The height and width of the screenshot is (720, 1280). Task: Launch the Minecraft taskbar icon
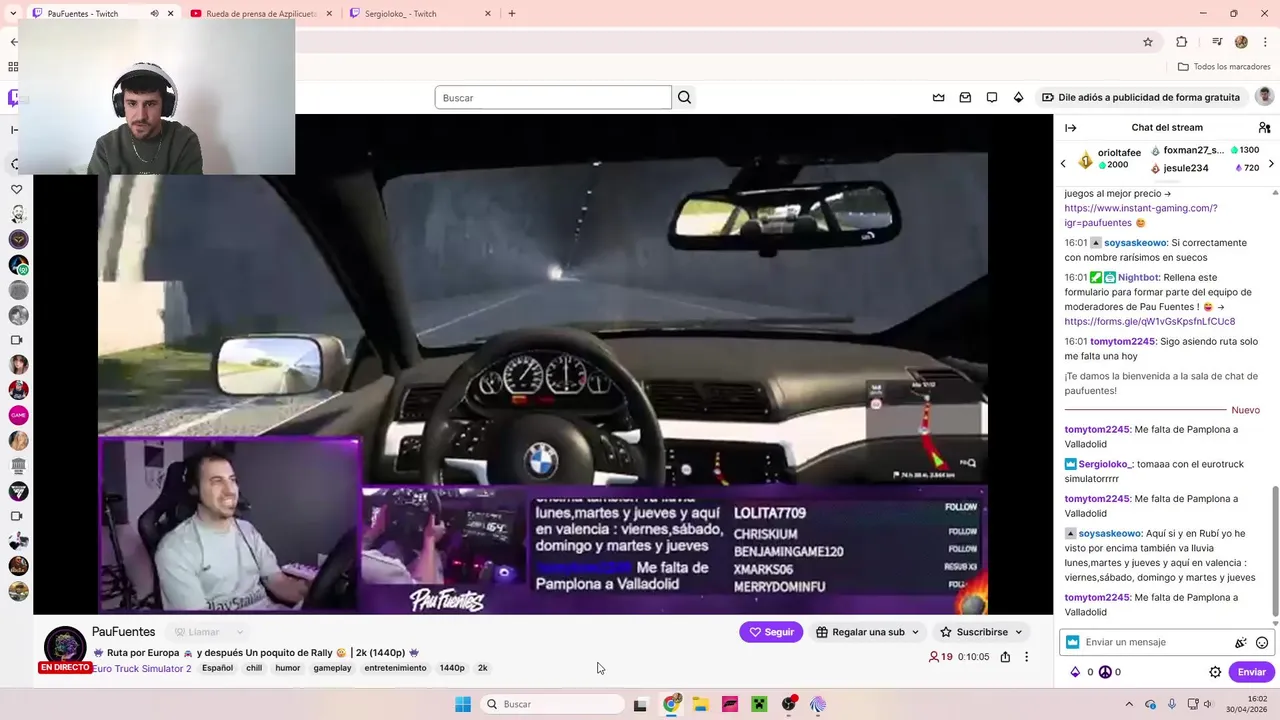[x=759, y=704]
